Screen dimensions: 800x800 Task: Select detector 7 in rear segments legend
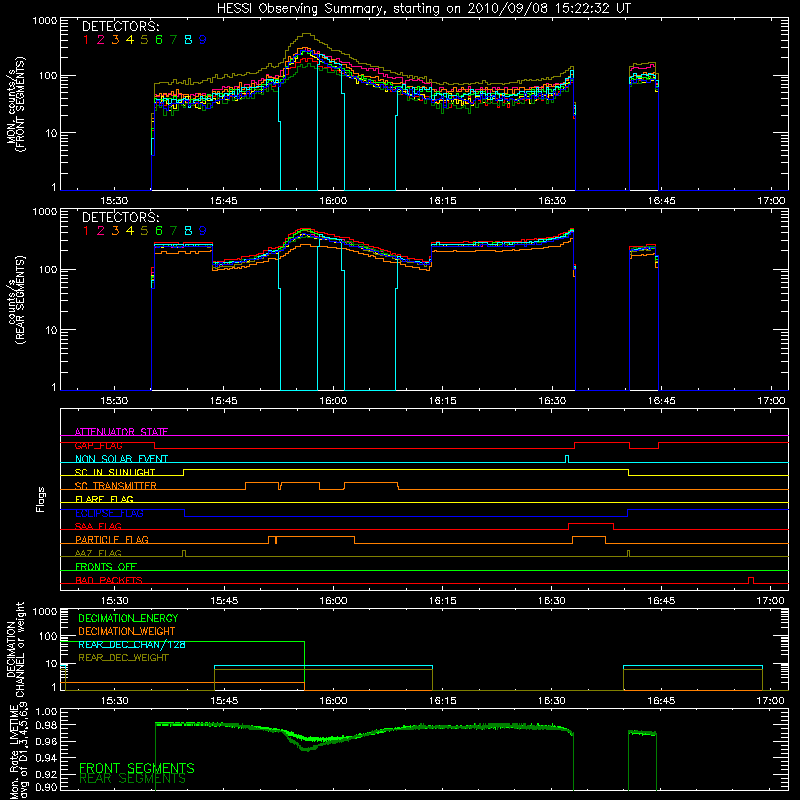point(173,231)
